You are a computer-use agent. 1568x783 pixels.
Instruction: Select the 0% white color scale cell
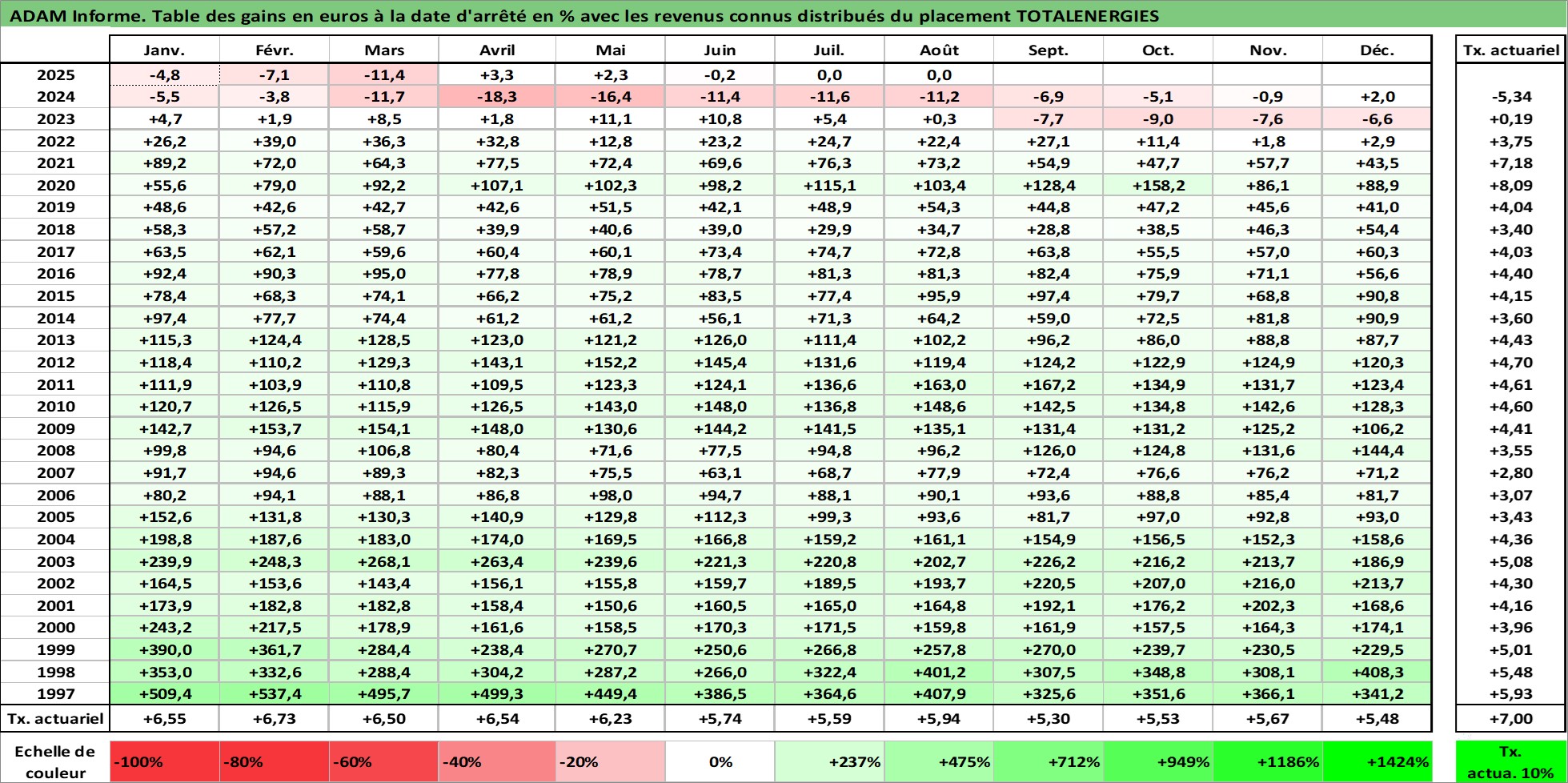(x=720, y=761)
